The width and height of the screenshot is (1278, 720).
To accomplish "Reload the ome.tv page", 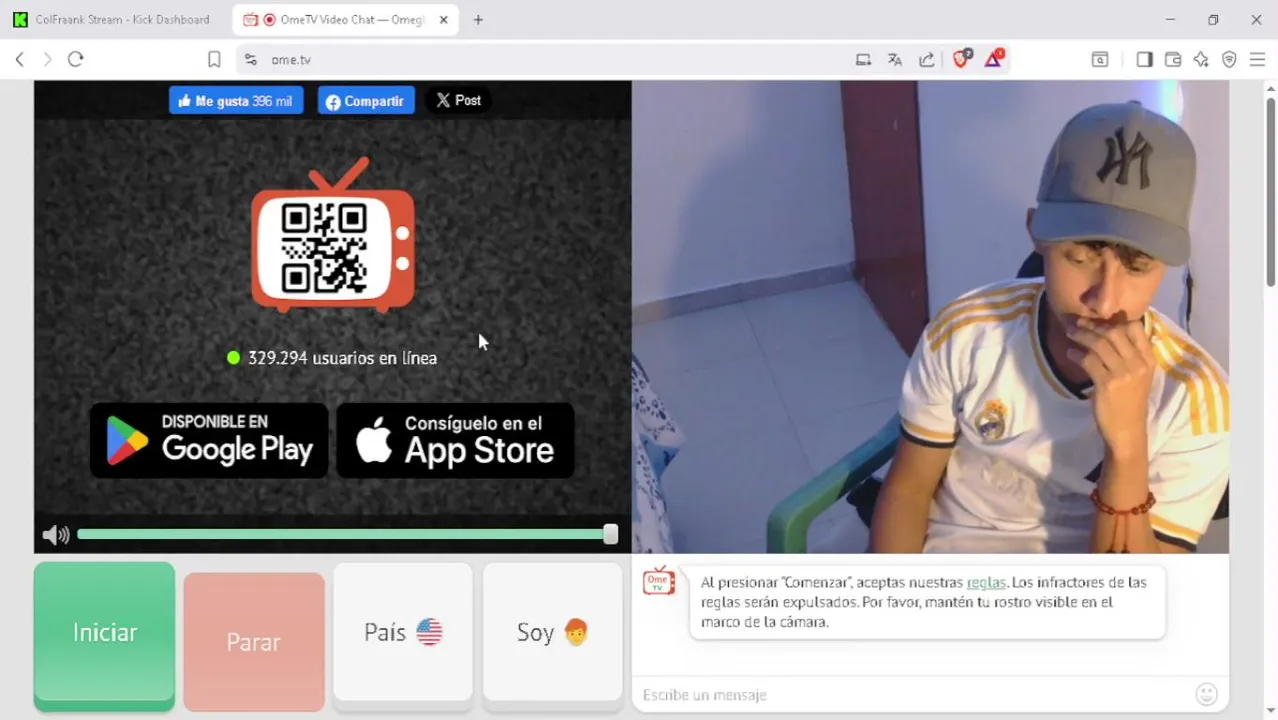I will click(x=75, y=60).
